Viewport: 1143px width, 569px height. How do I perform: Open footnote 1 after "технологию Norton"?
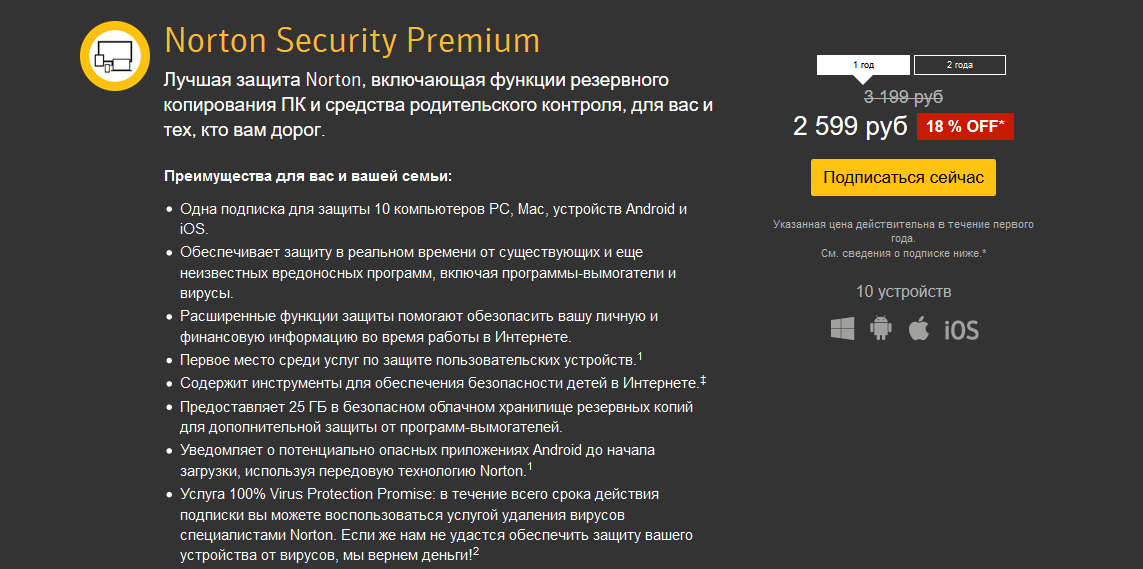coord(530,467)
